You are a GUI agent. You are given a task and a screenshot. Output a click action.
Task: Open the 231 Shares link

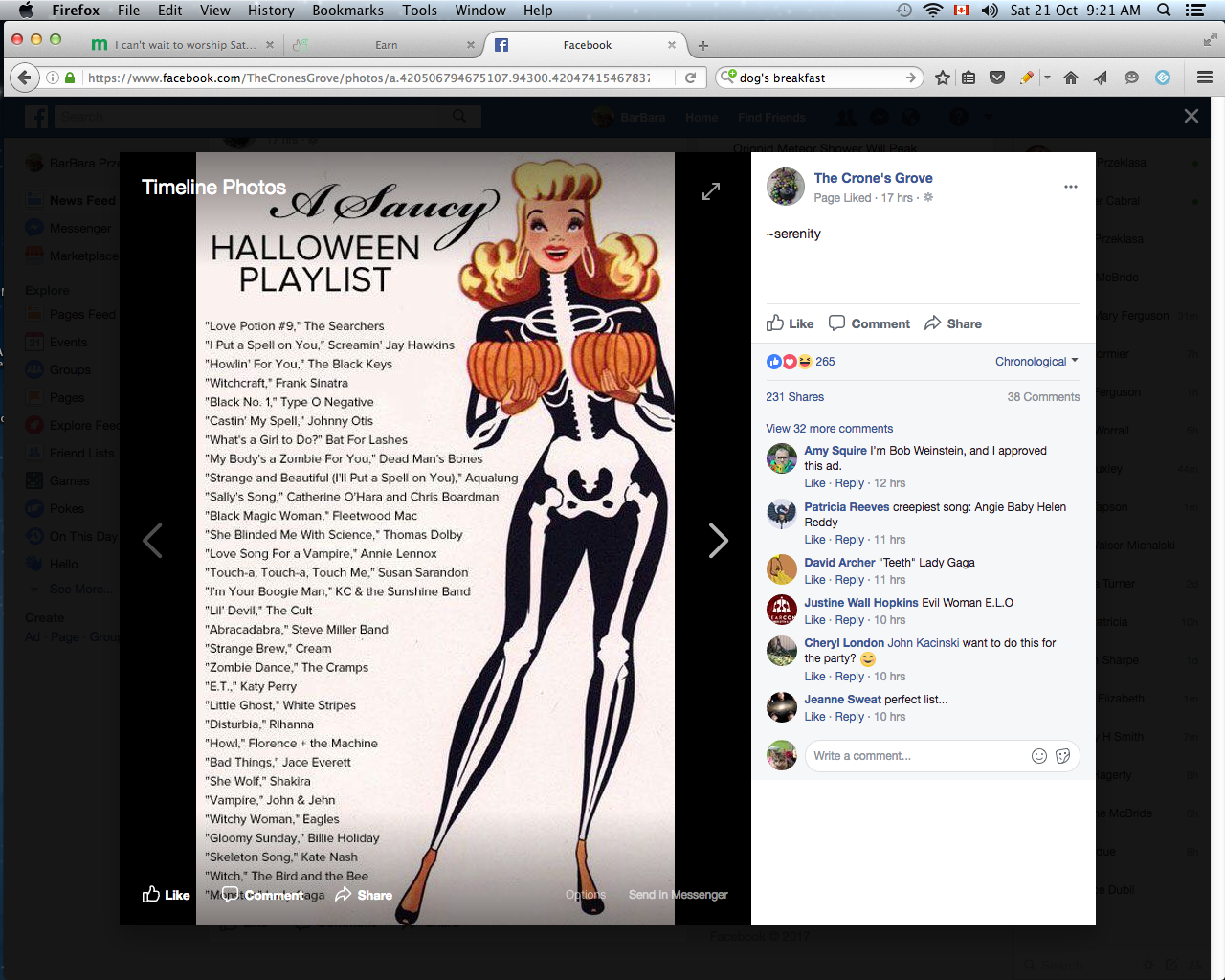tap(794, 397)
